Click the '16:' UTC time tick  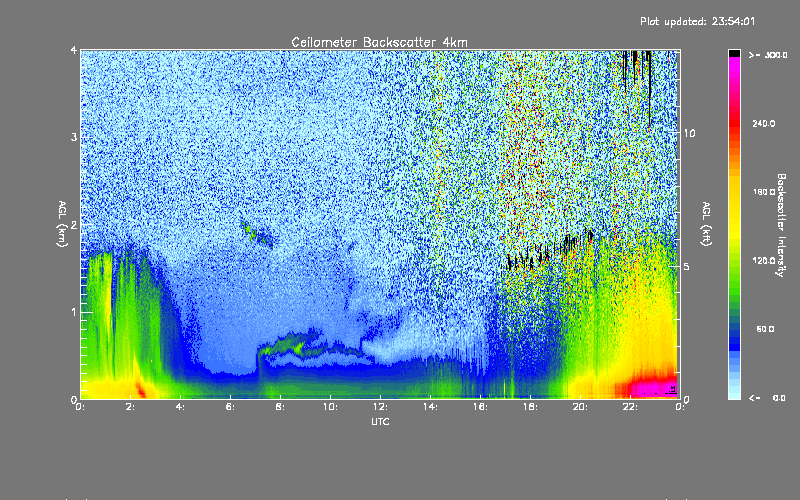click(480, 407)
